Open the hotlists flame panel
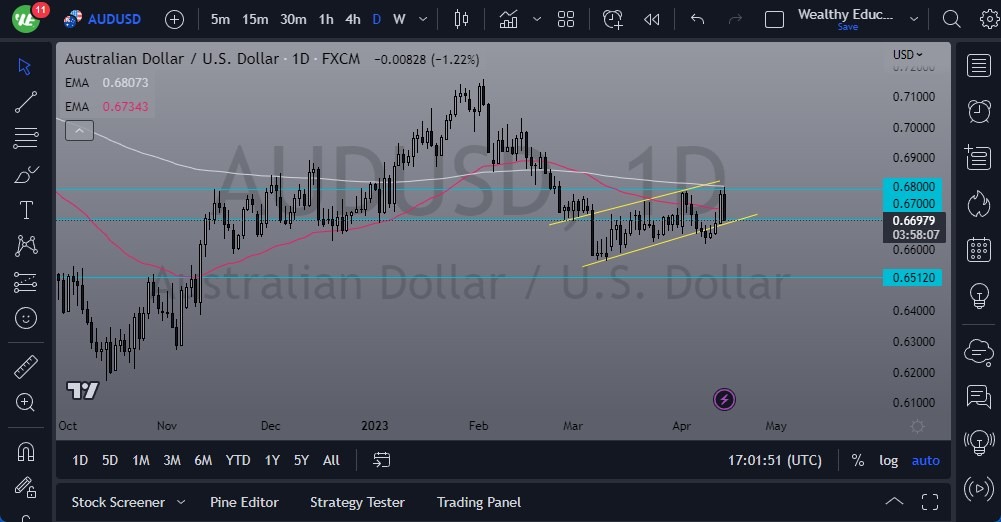 pyautogui.click(x=979, y=204)
